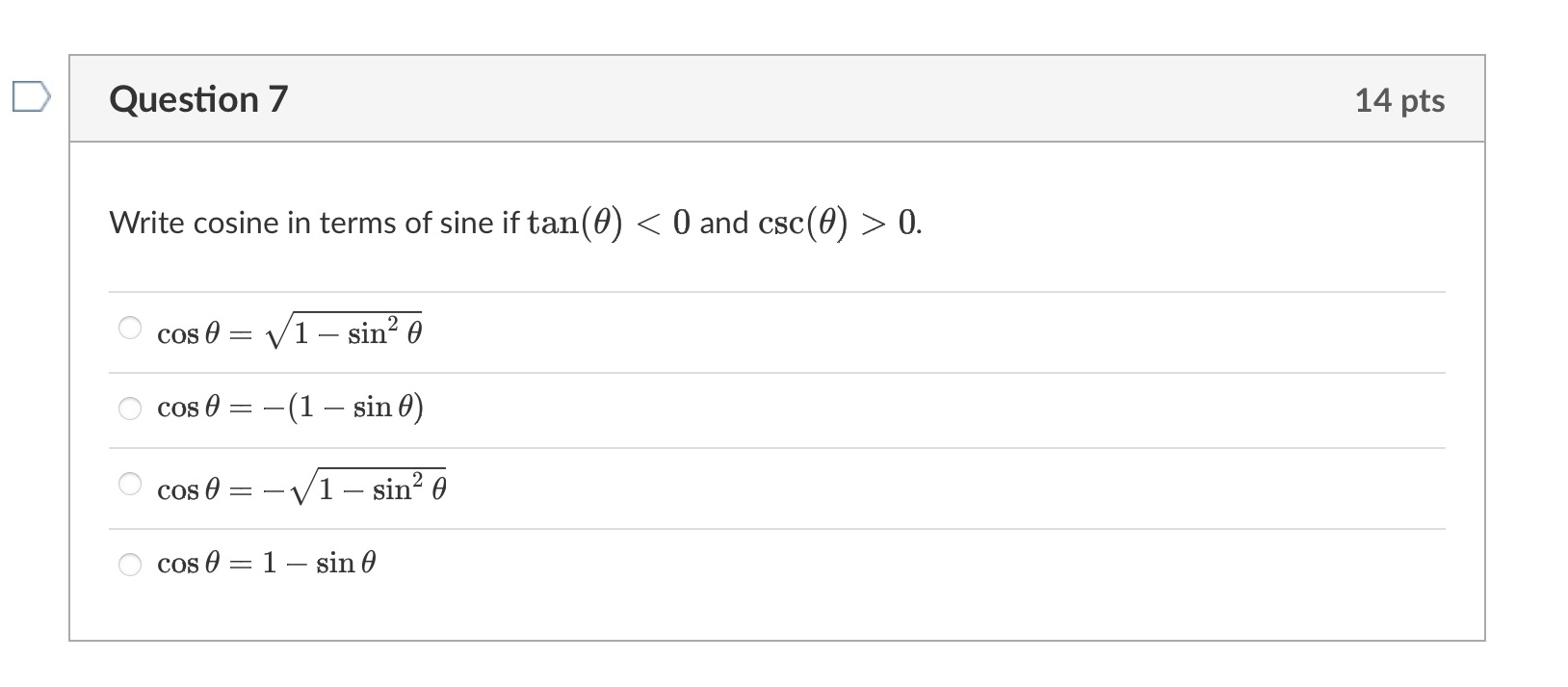This screenshot has width=1568, height=687.
Task: Click the 14 pts label
Action: (1399, 97)
